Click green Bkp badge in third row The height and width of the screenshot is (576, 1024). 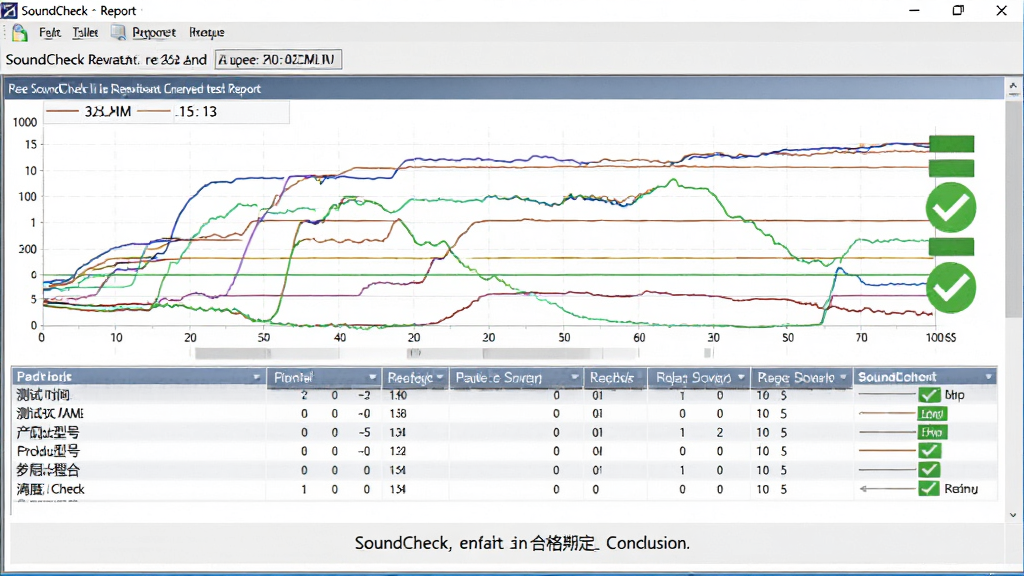click(932, 432)
